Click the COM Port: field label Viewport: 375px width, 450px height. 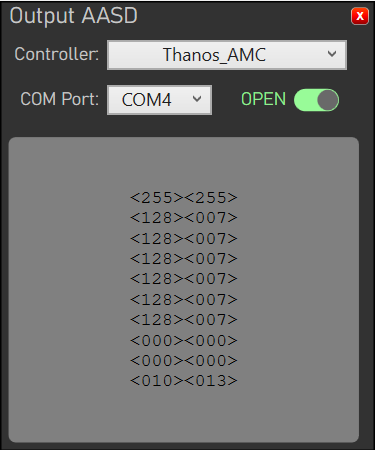tap(60, 99)
